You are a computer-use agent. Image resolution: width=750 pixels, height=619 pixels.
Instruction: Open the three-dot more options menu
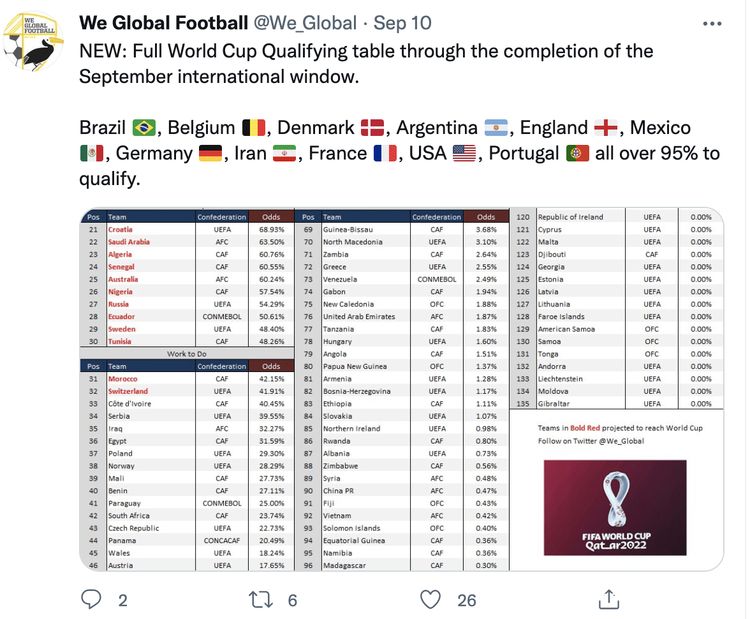pos(712,22)
